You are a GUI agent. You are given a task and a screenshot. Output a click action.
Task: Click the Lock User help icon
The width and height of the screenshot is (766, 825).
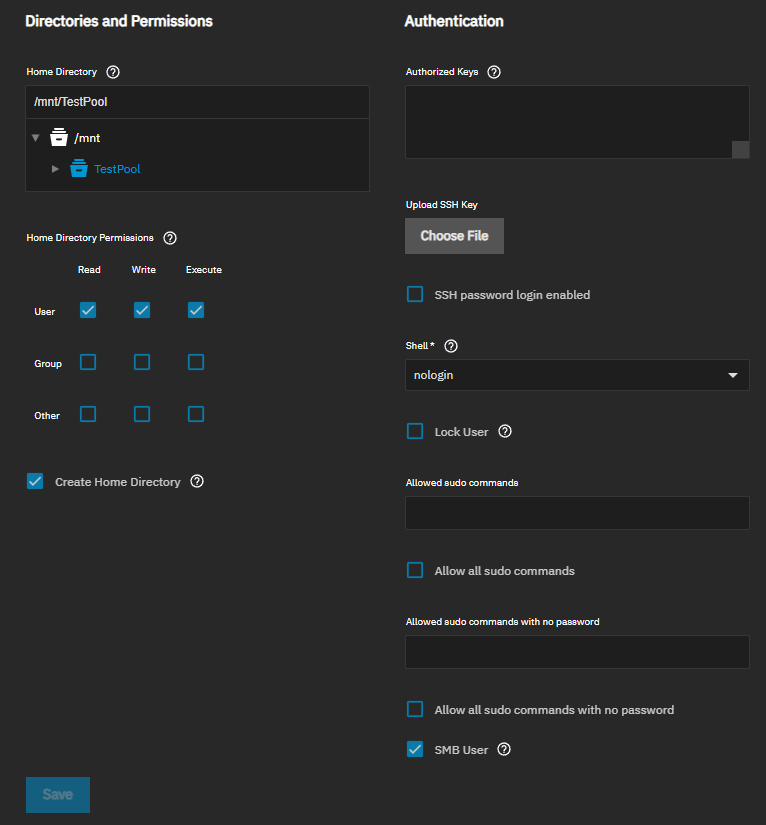(505, 432)
